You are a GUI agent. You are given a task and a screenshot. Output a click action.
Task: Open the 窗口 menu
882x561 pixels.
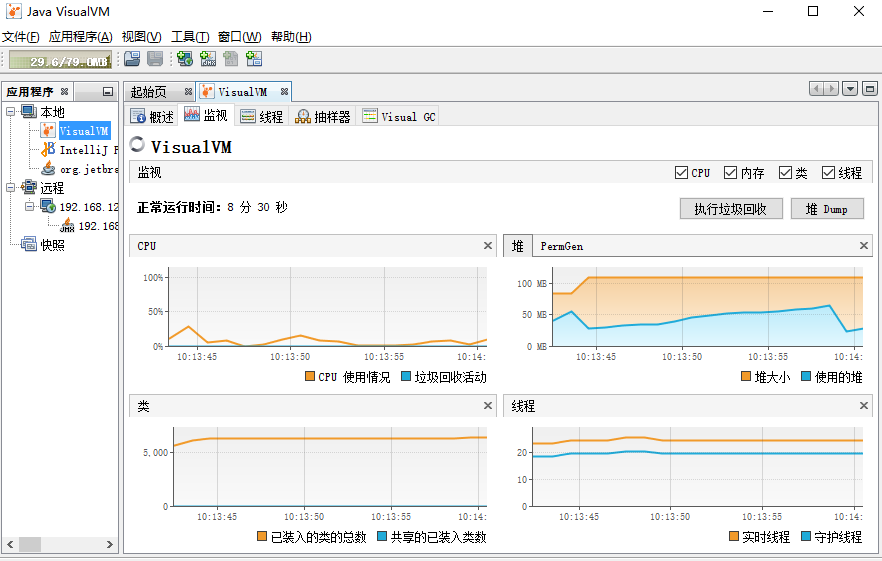(x=240, y=37)
